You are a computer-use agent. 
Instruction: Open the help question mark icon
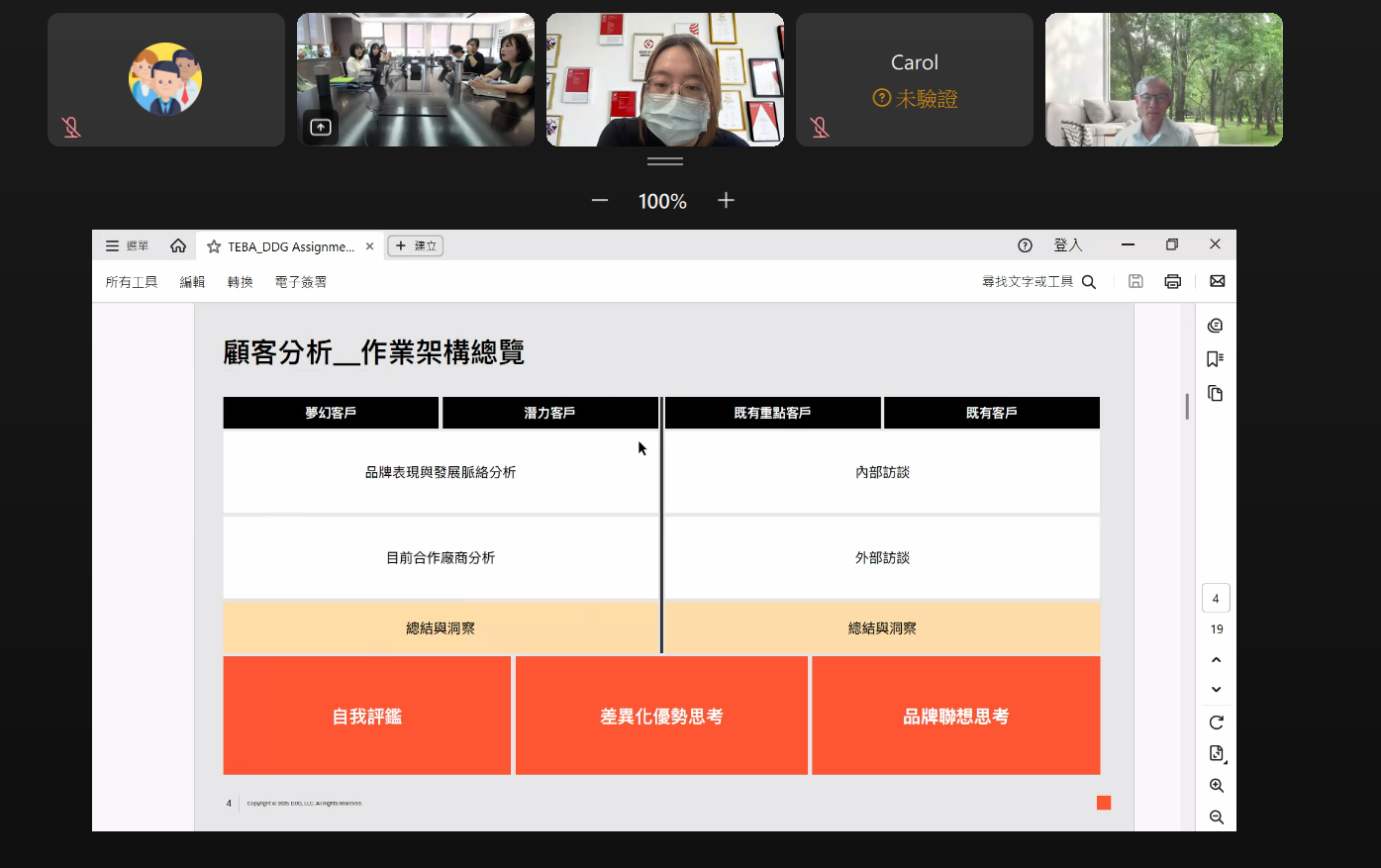(x=1025, y=245)
